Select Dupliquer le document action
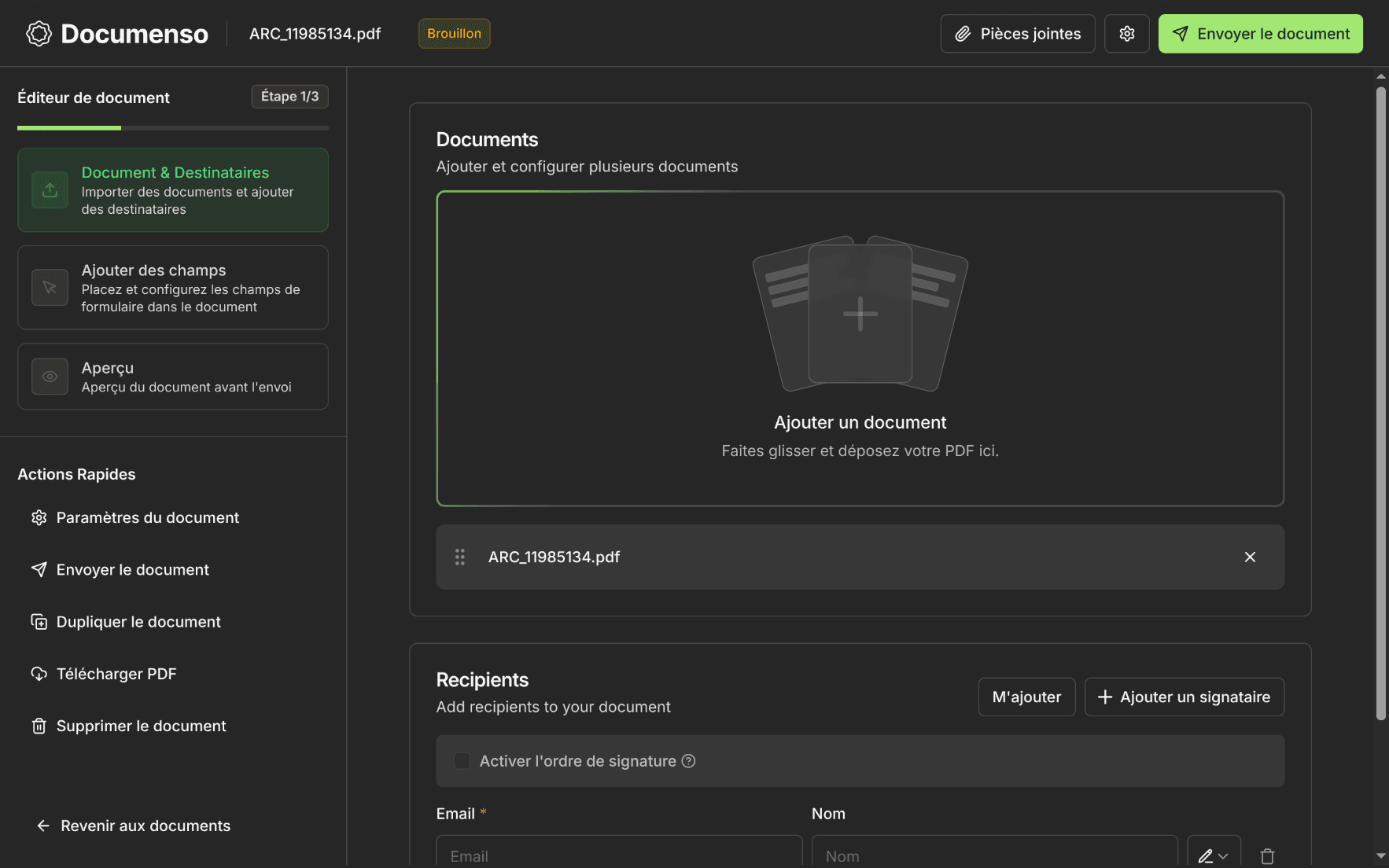This screenshot has width=1389, height=868. (138, 622)
